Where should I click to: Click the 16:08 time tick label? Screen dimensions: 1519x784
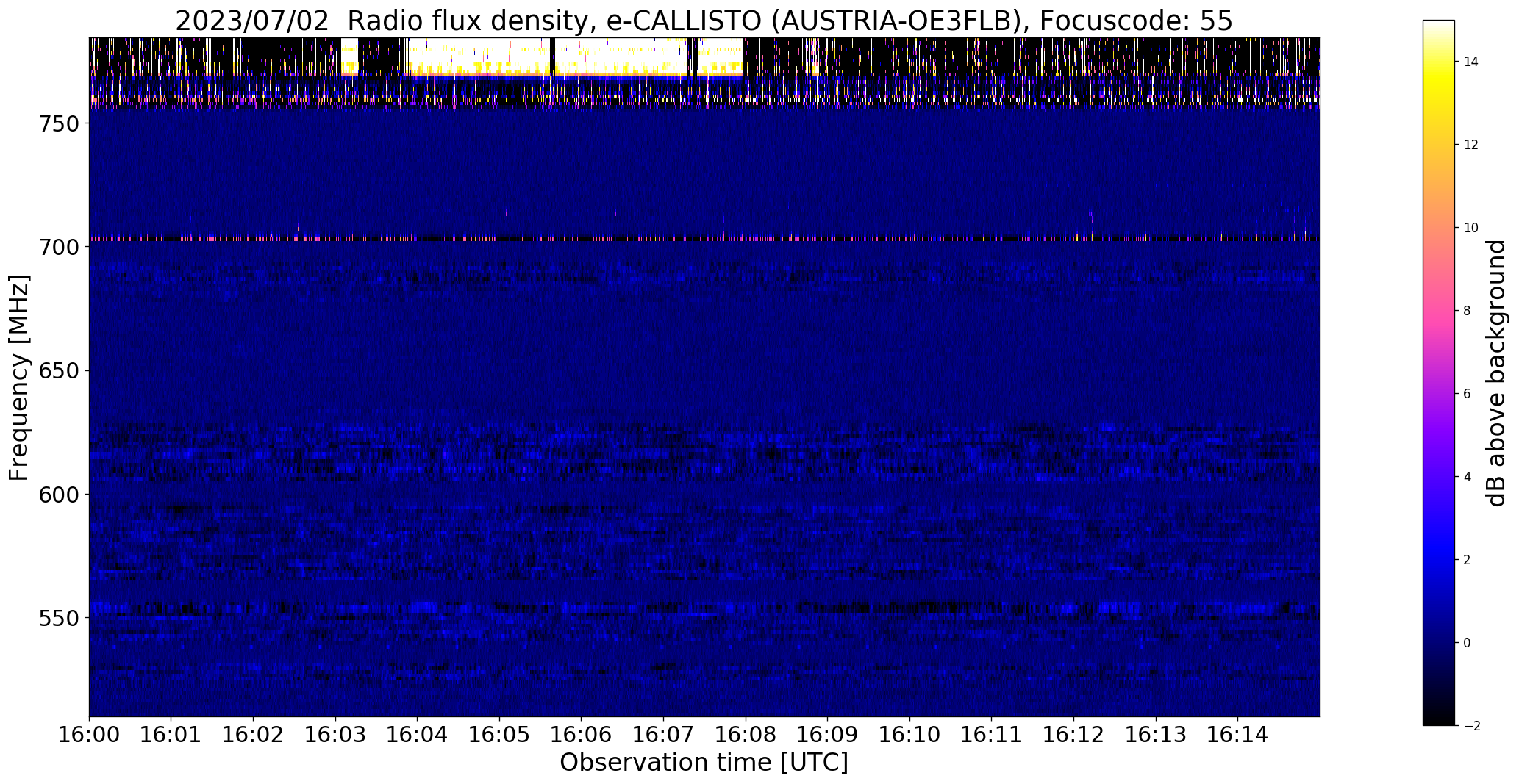(746, 734)
